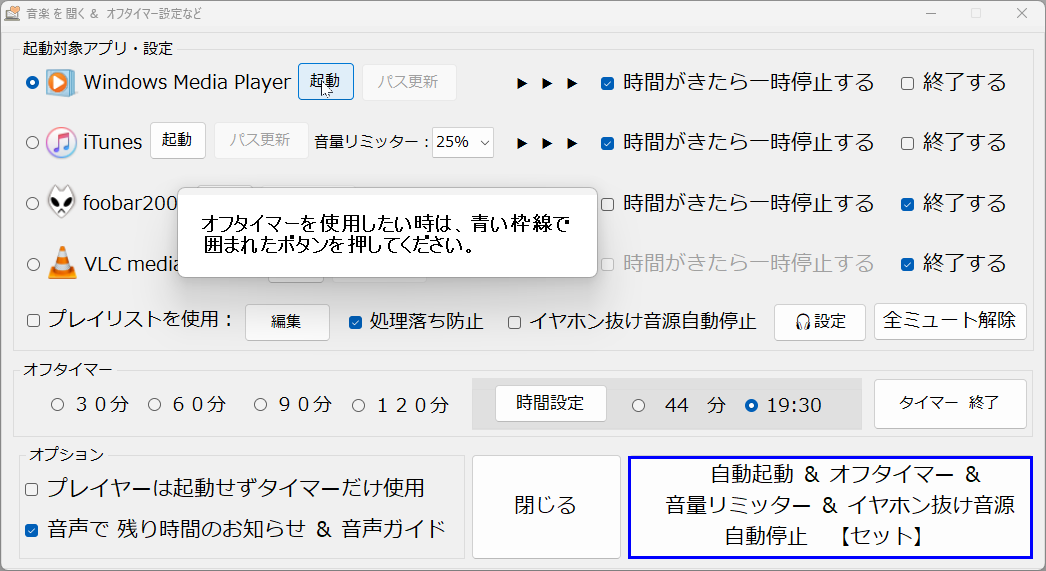1046x571 pixels.
Task: Click the off-timer instruction tooltip text
Action: click(x=385, y=233)
